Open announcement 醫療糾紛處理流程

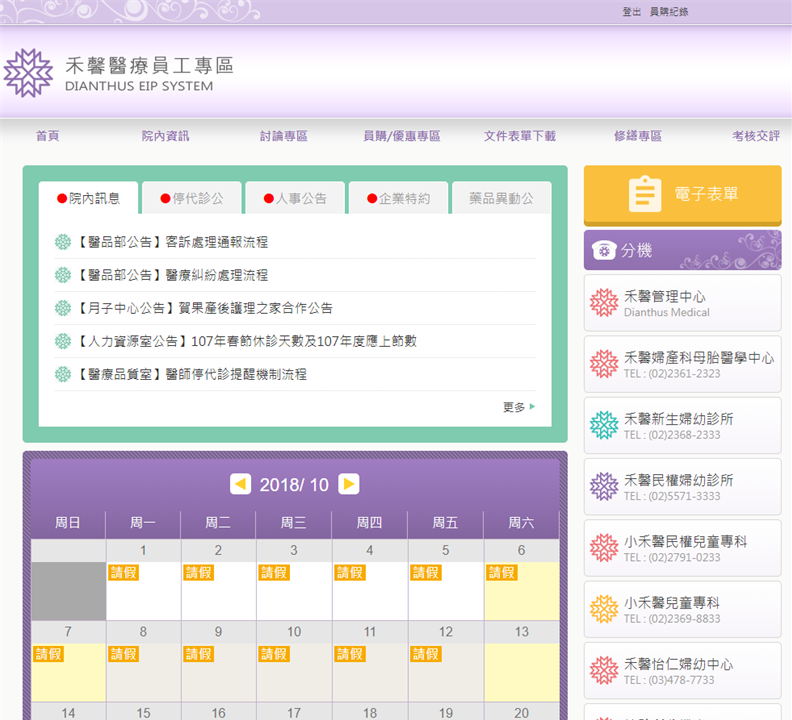tap(172, 275)
